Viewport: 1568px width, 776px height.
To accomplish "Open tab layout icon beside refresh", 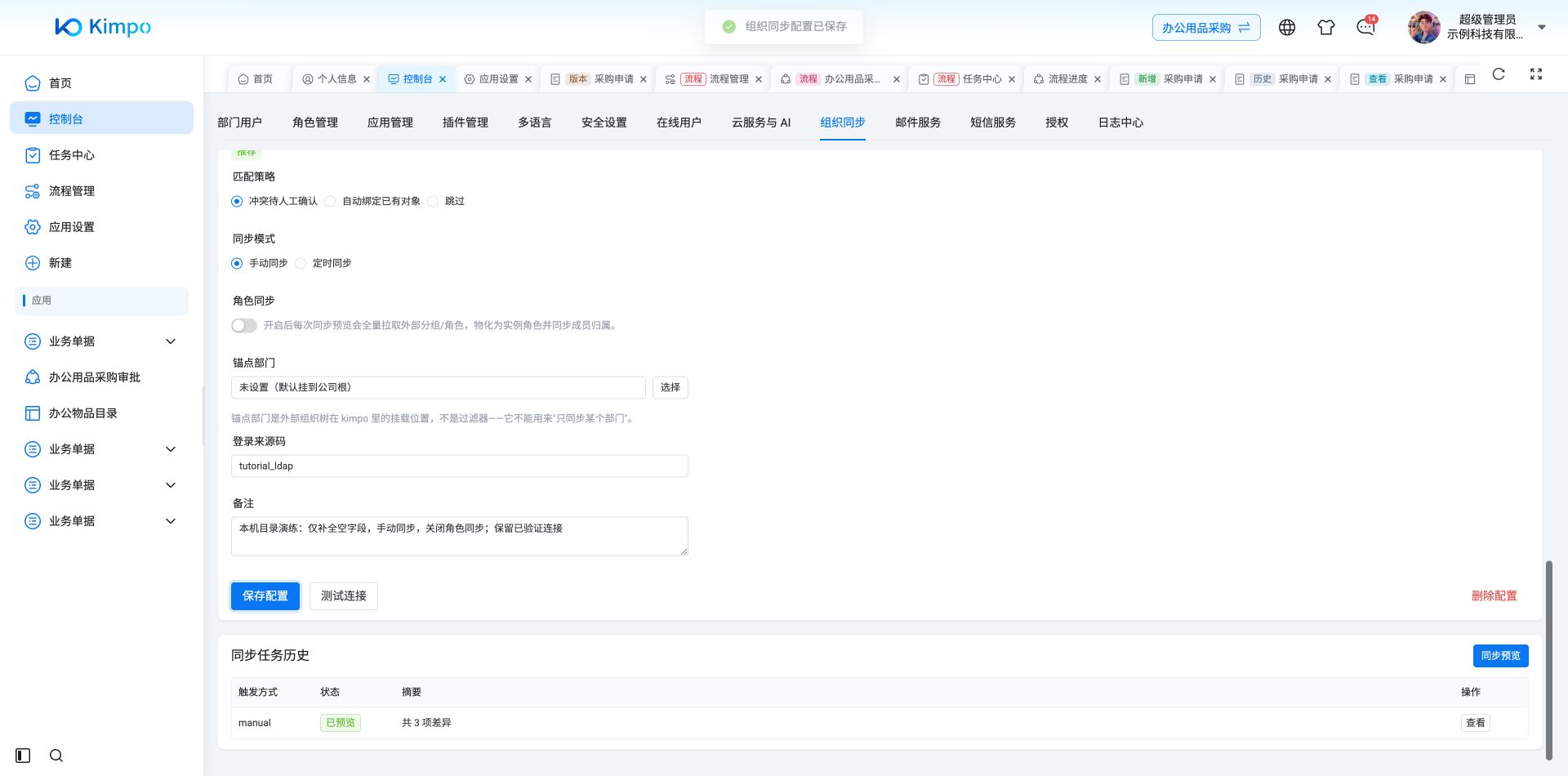I will (x=1470, y=79).
